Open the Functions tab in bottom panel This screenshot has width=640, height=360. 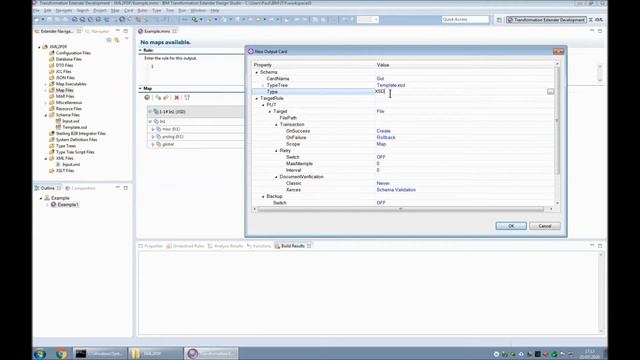tap(259, 246)
